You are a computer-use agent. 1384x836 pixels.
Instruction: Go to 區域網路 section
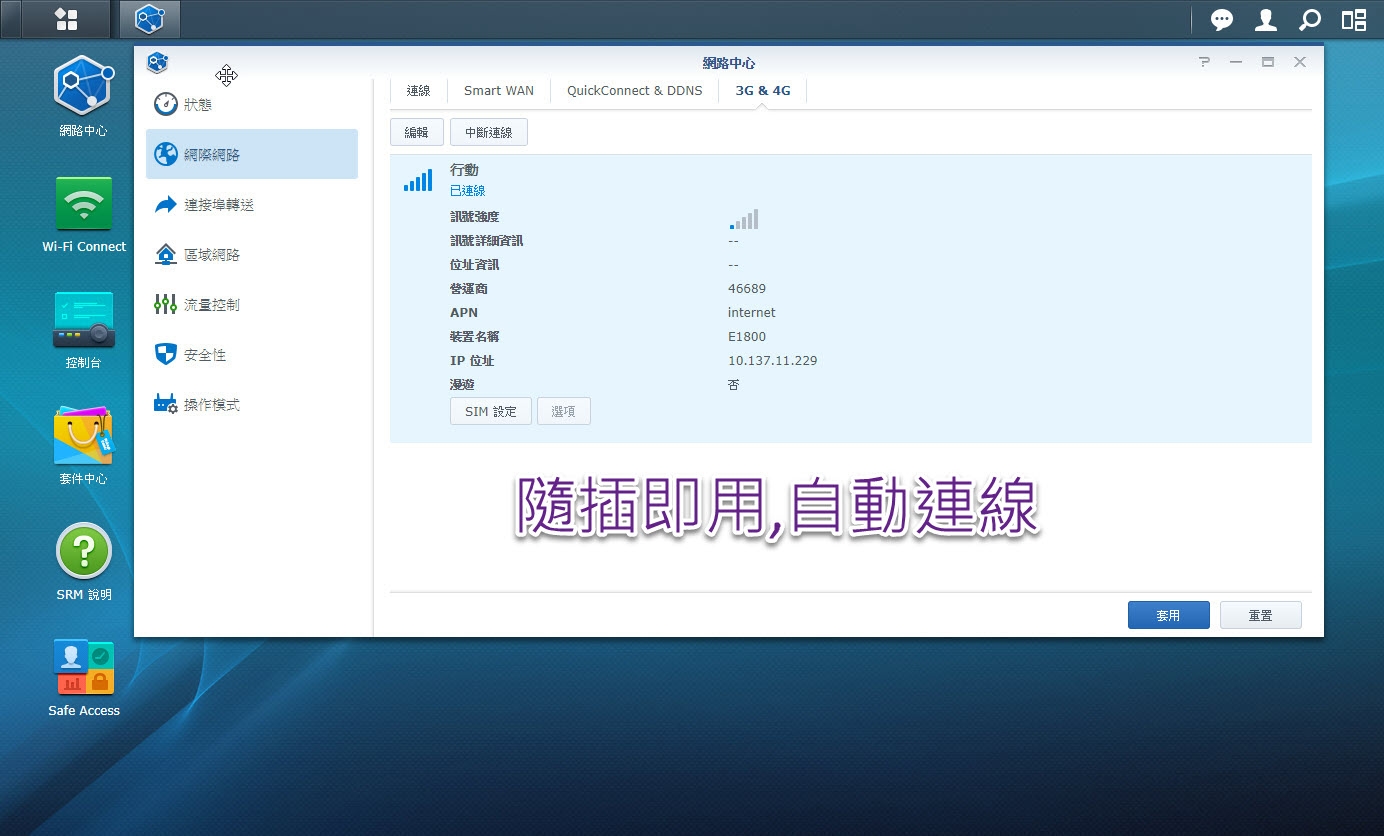click(252, 254)
